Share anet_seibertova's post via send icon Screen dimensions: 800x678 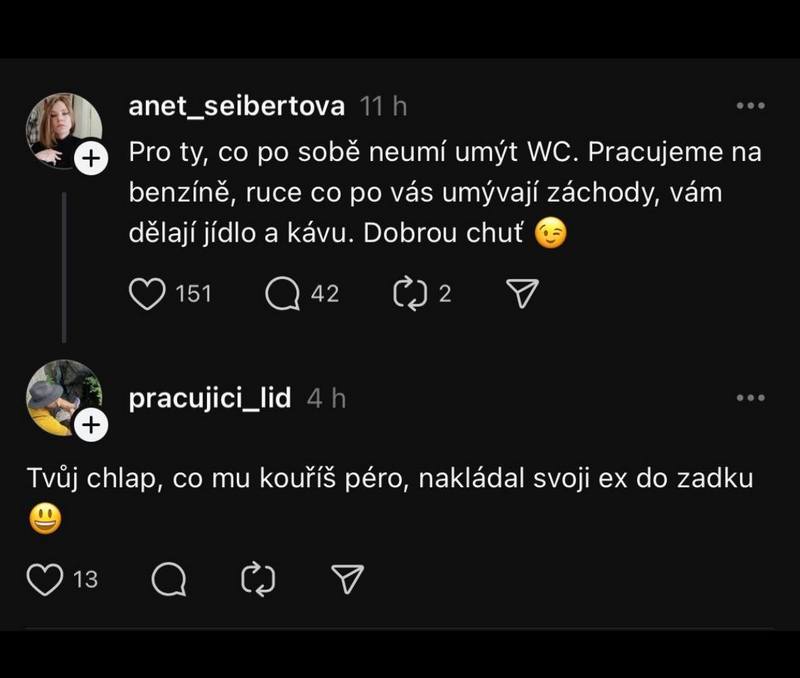[x=523, y=293]
